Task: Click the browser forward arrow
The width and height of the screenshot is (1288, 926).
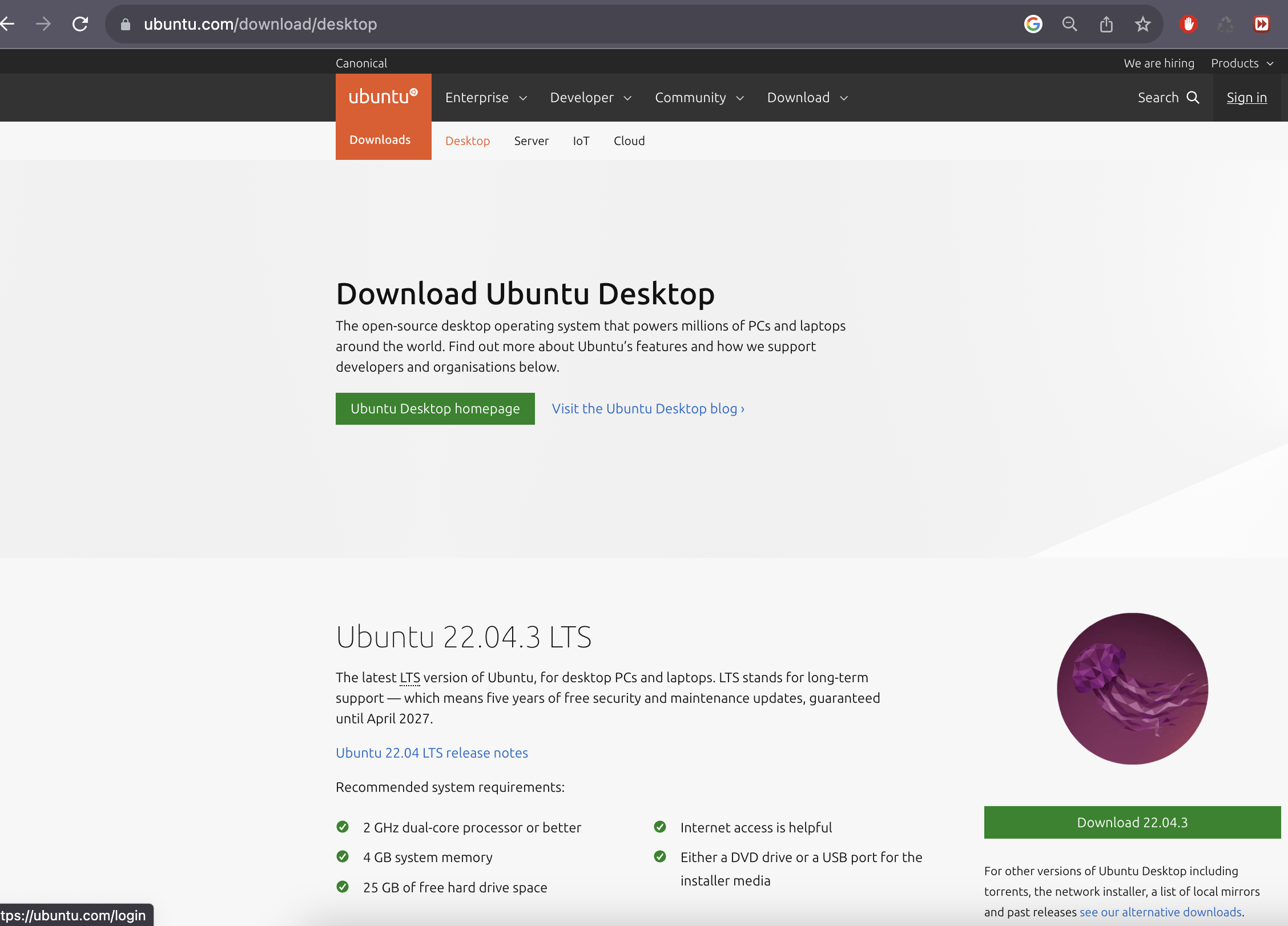Action: pyautogui.click(x=43, y=24)
